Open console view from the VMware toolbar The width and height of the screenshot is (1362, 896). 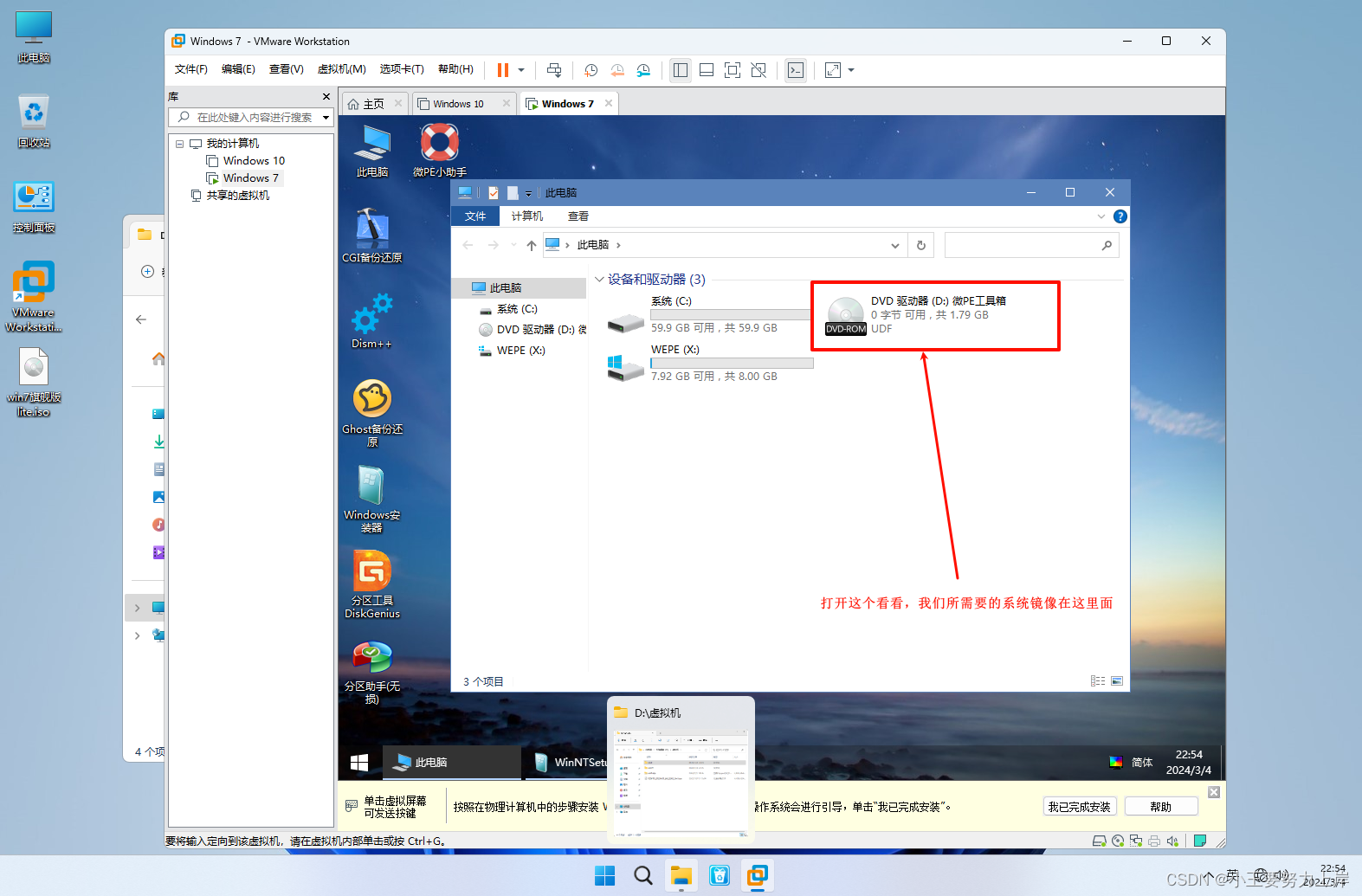[796, 70]
